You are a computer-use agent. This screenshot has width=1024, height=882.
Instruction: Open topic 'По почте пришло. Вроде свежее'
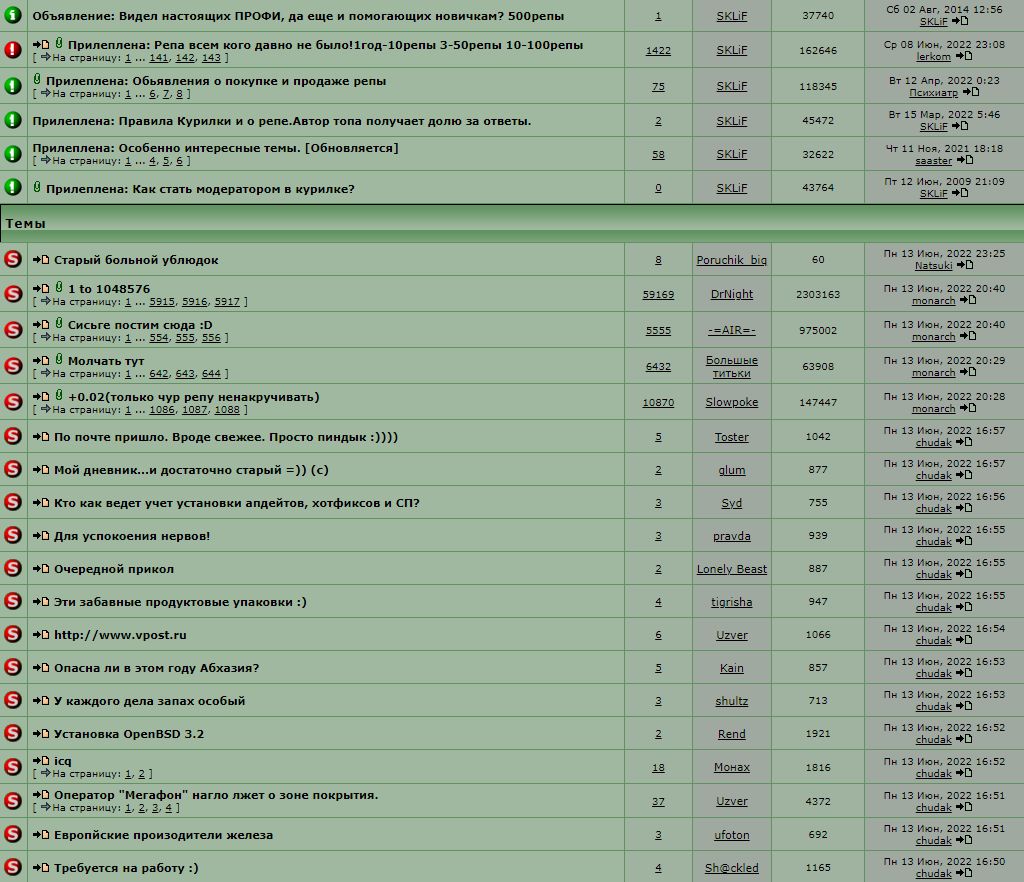(226, 437)
